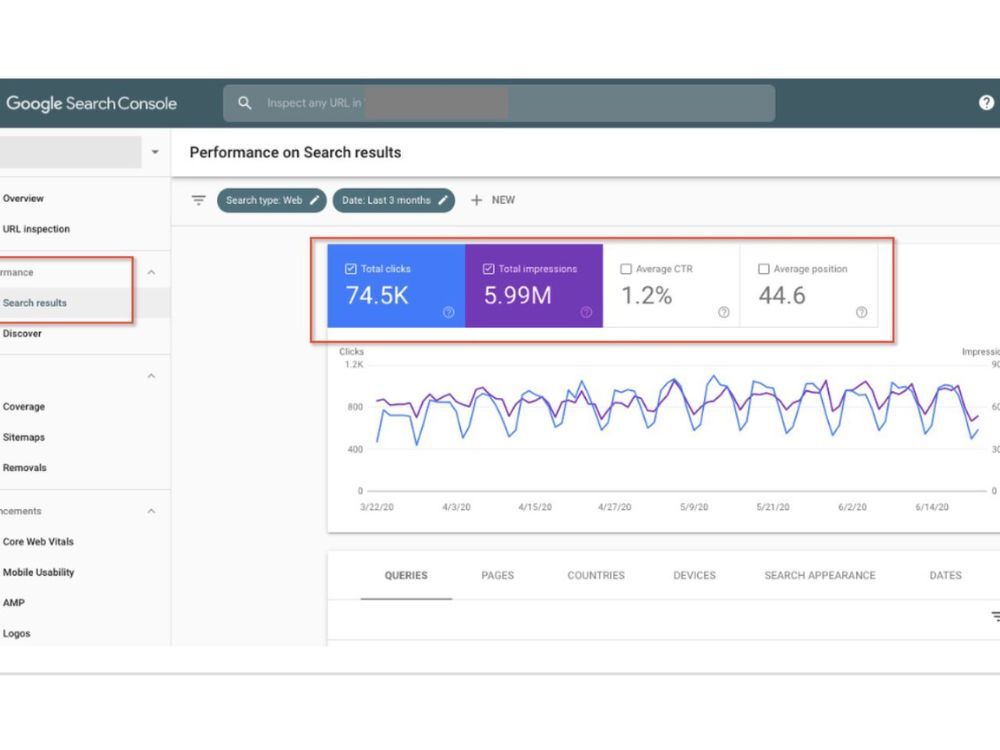Viewport: 1000px width, 750px height.
Task: Enable the Average position checkbox
Action: 764,269
